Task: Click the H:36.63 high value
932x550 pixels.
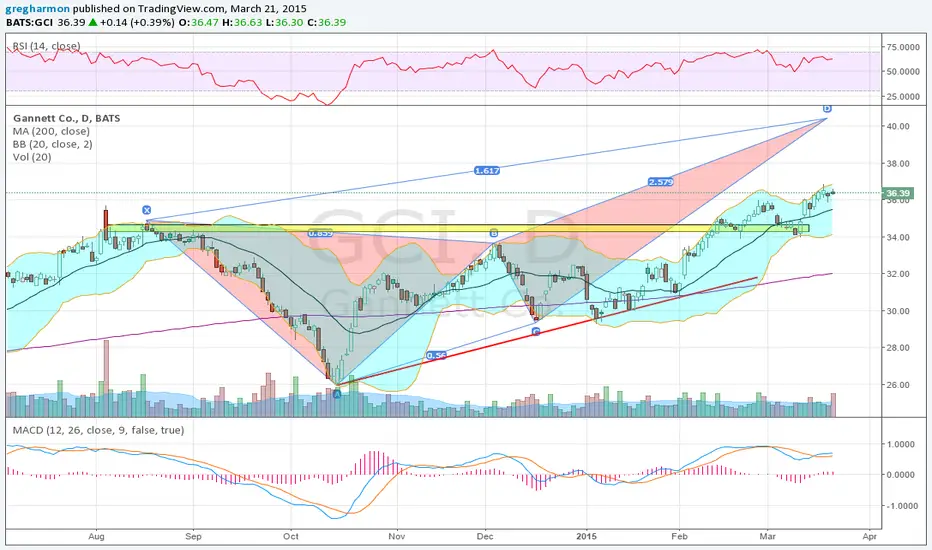Action: (x=243, y=23)
